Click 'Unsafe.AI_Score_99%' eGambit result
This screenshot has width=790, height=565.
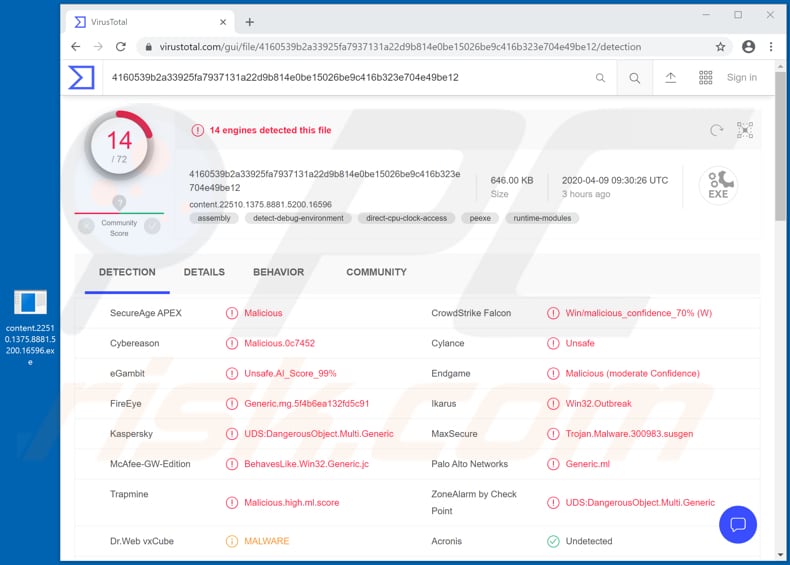coord(290,373)
